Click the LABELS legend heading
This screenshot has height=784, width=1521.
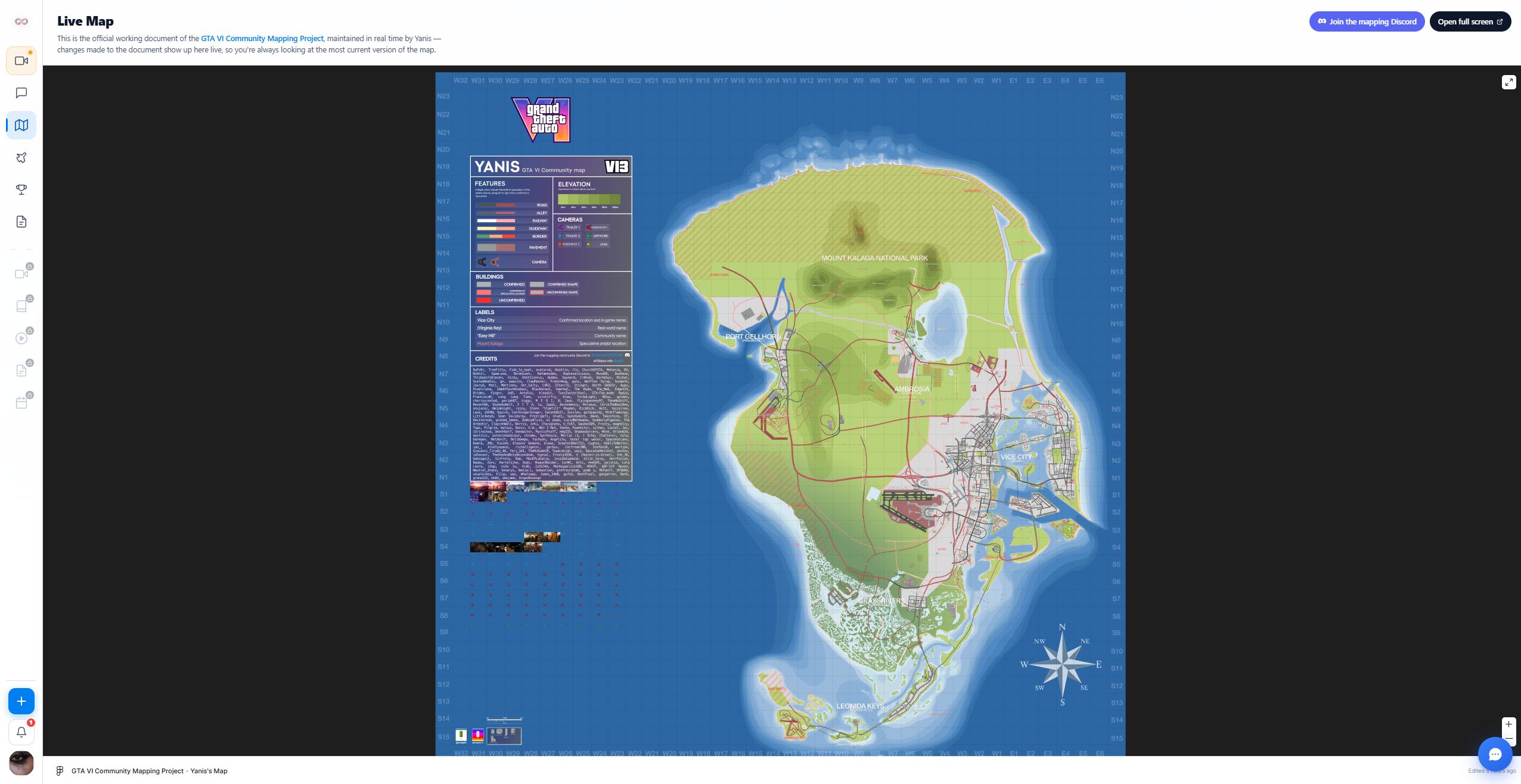click(485, 312)
